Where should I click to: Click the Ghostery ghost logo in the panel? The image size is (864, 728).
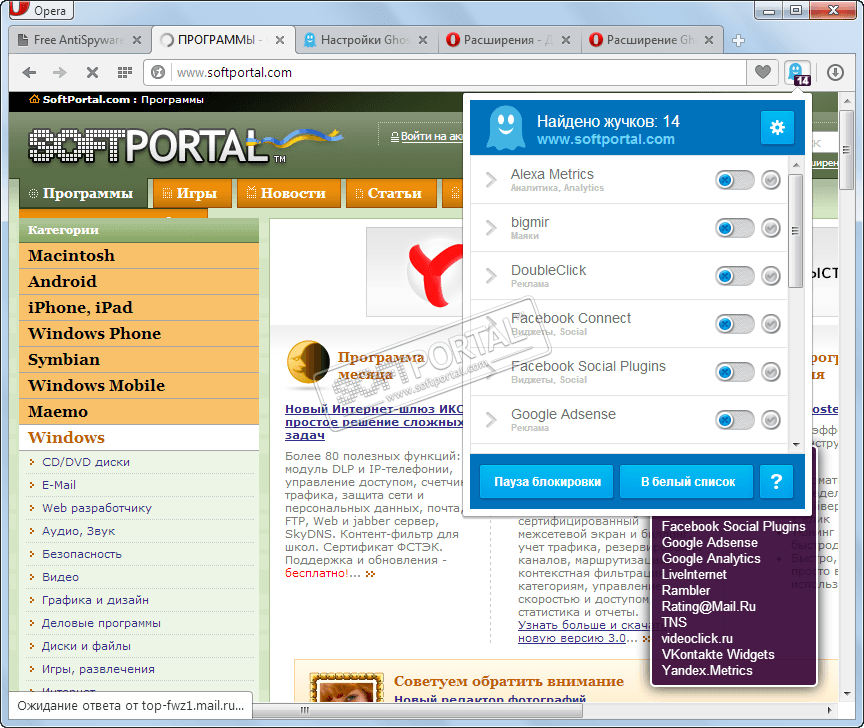pos(506,128)
